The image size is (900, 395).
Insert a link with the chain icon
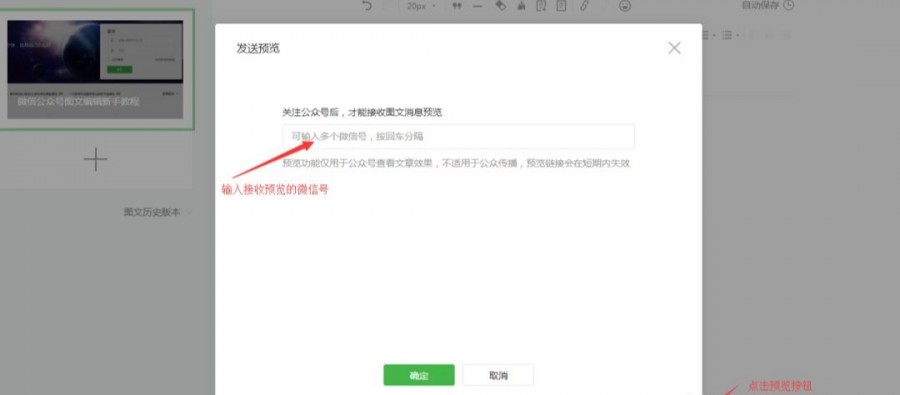click(x=584, y=6)
